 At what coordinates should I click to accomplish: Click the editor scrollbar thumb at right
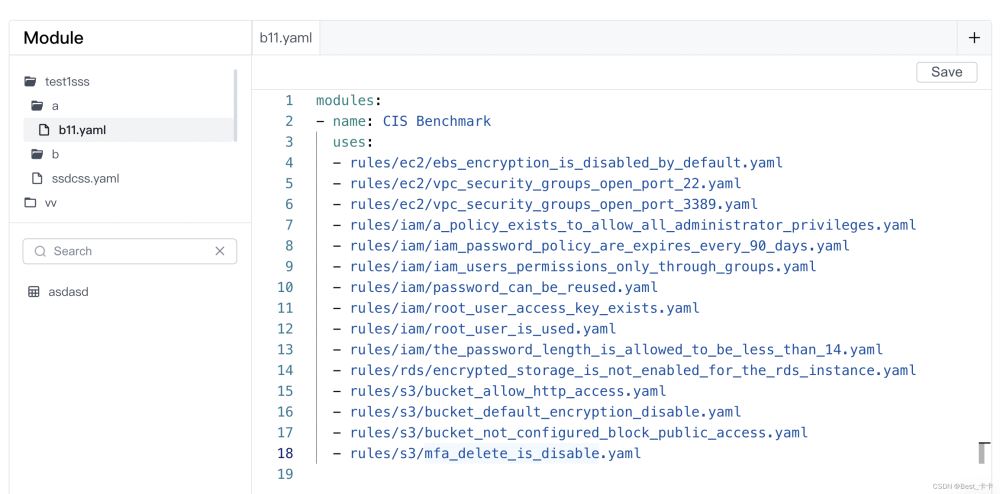[984, 453]
